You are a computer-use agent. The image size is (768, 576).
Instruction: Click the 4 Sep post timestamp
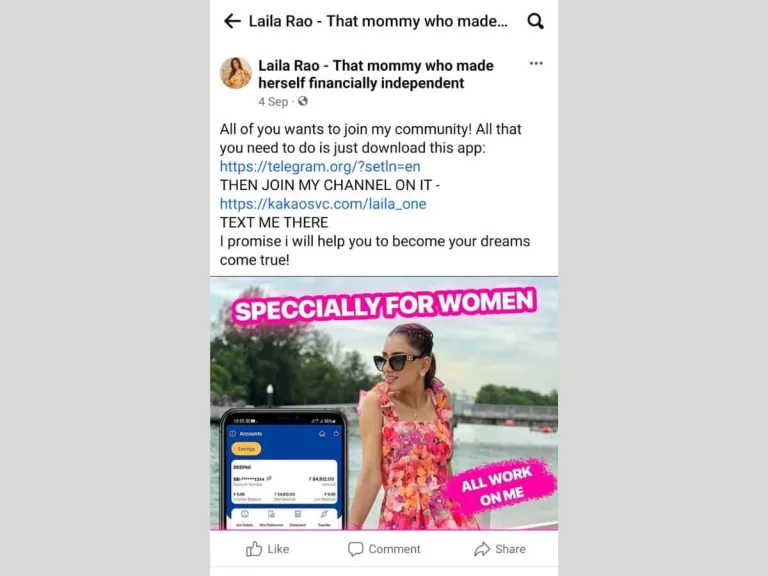tap(273, 101)
